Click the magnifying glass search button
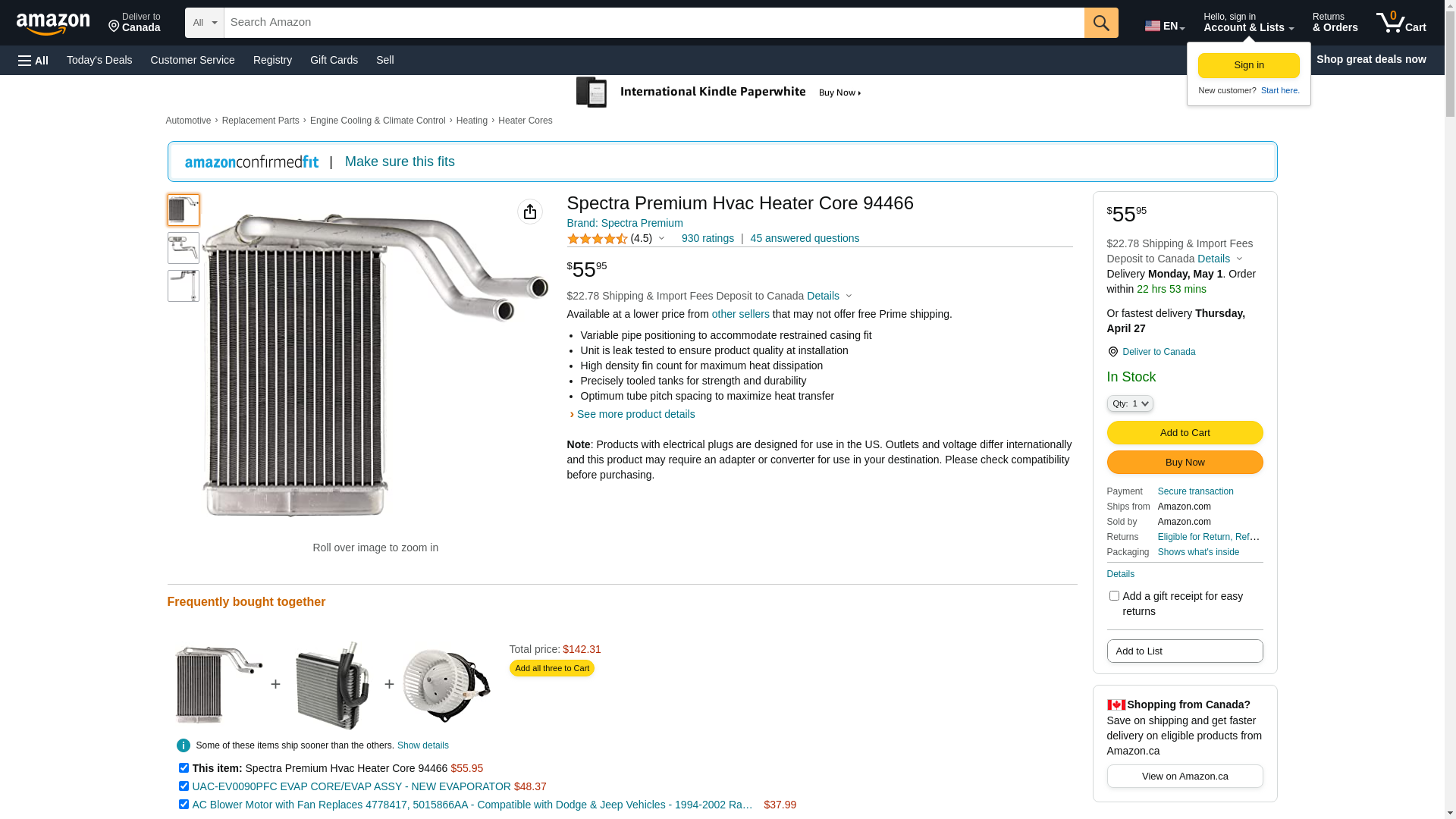 pyautogui.click(x=1101, y=23)
